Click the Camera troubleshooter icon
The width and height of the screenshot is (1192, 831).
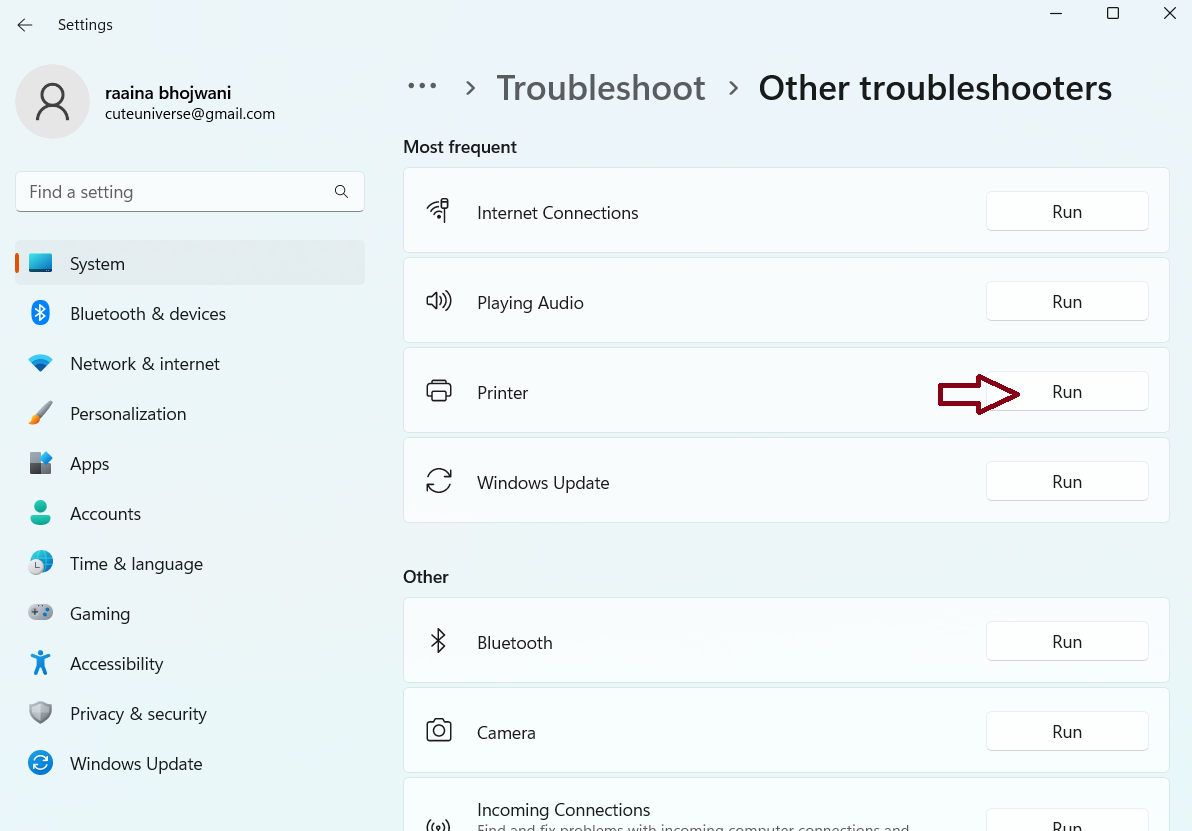pos(439,731)
